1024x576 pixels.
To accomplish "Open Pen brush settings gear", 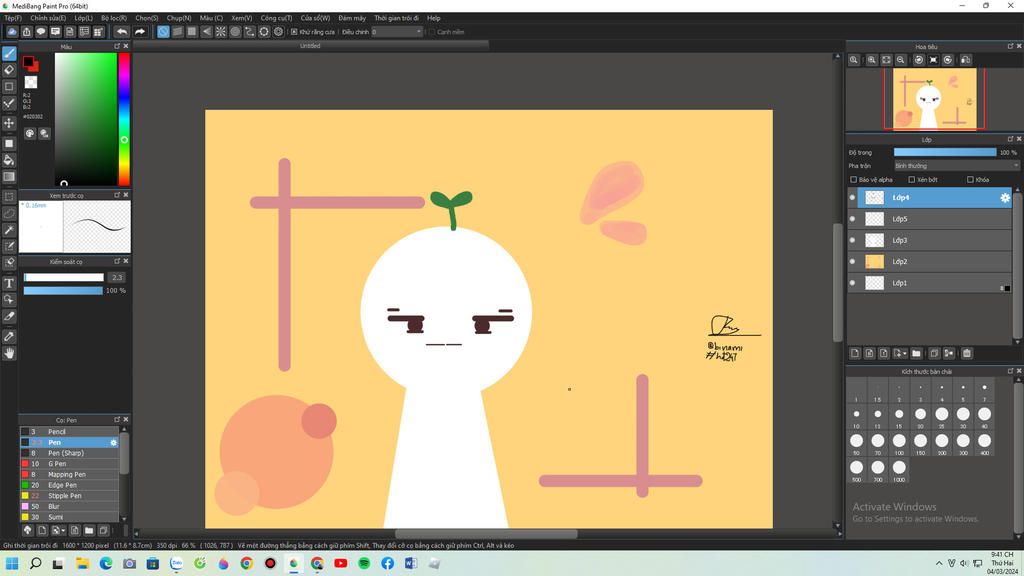I will tap(114, 443).
